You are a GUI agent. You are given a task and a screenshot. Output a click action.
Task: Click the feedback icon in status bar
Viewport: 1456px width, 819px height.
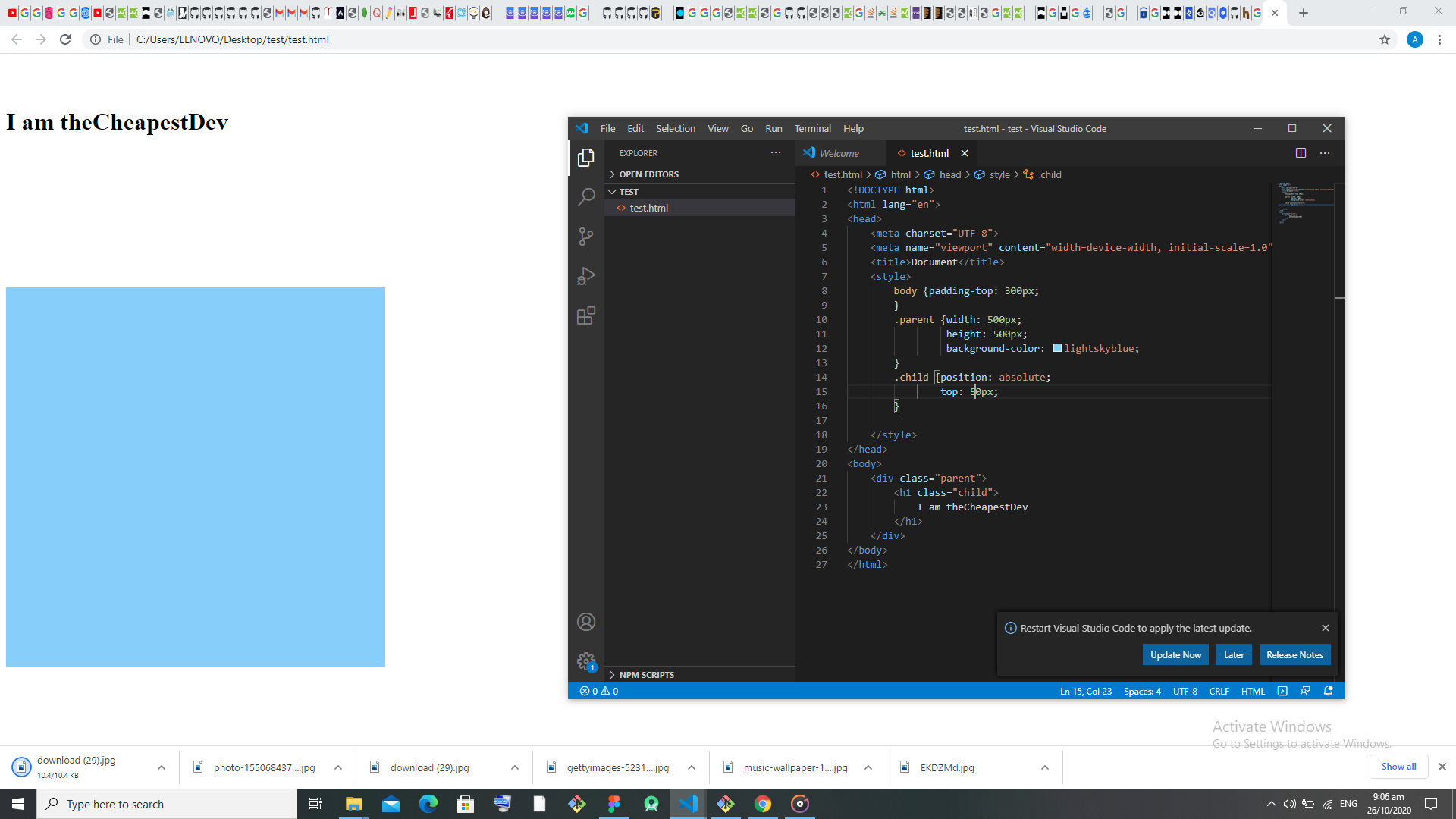[x=1305, y=691]
